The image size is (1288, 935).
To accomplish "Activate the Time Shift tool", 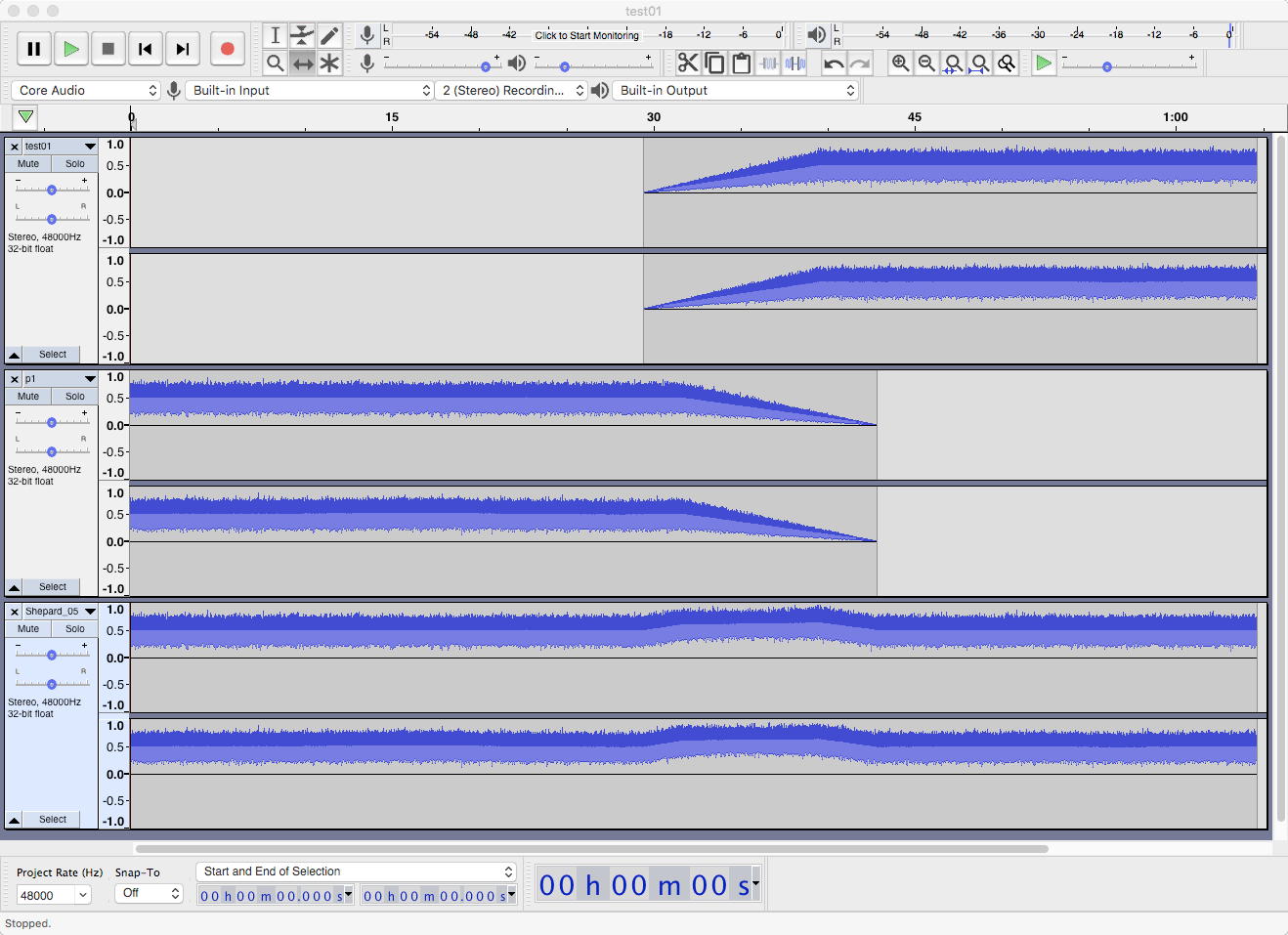I will tap(302, 64).
